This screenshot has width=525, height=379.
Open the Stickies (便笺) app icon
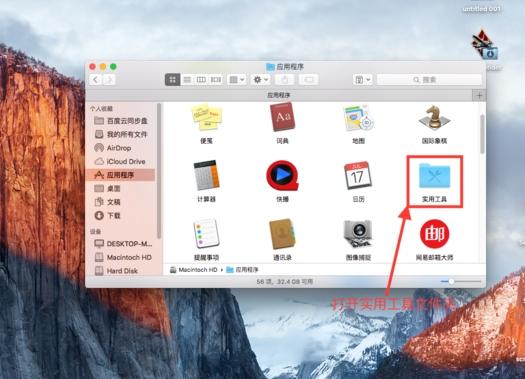[x=206, y=117]
